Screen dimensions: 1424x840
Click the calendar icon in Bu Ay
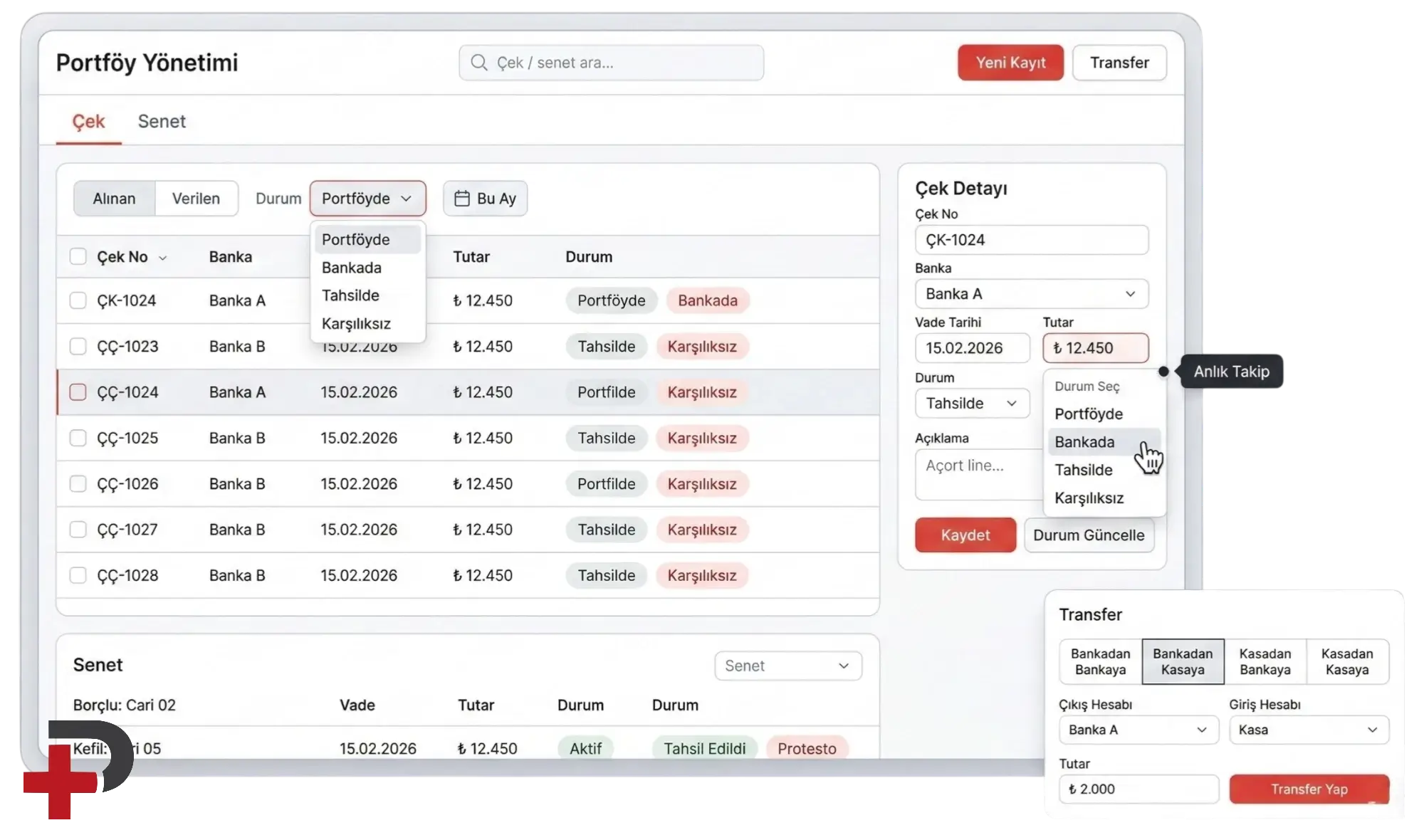pos(462,199)
